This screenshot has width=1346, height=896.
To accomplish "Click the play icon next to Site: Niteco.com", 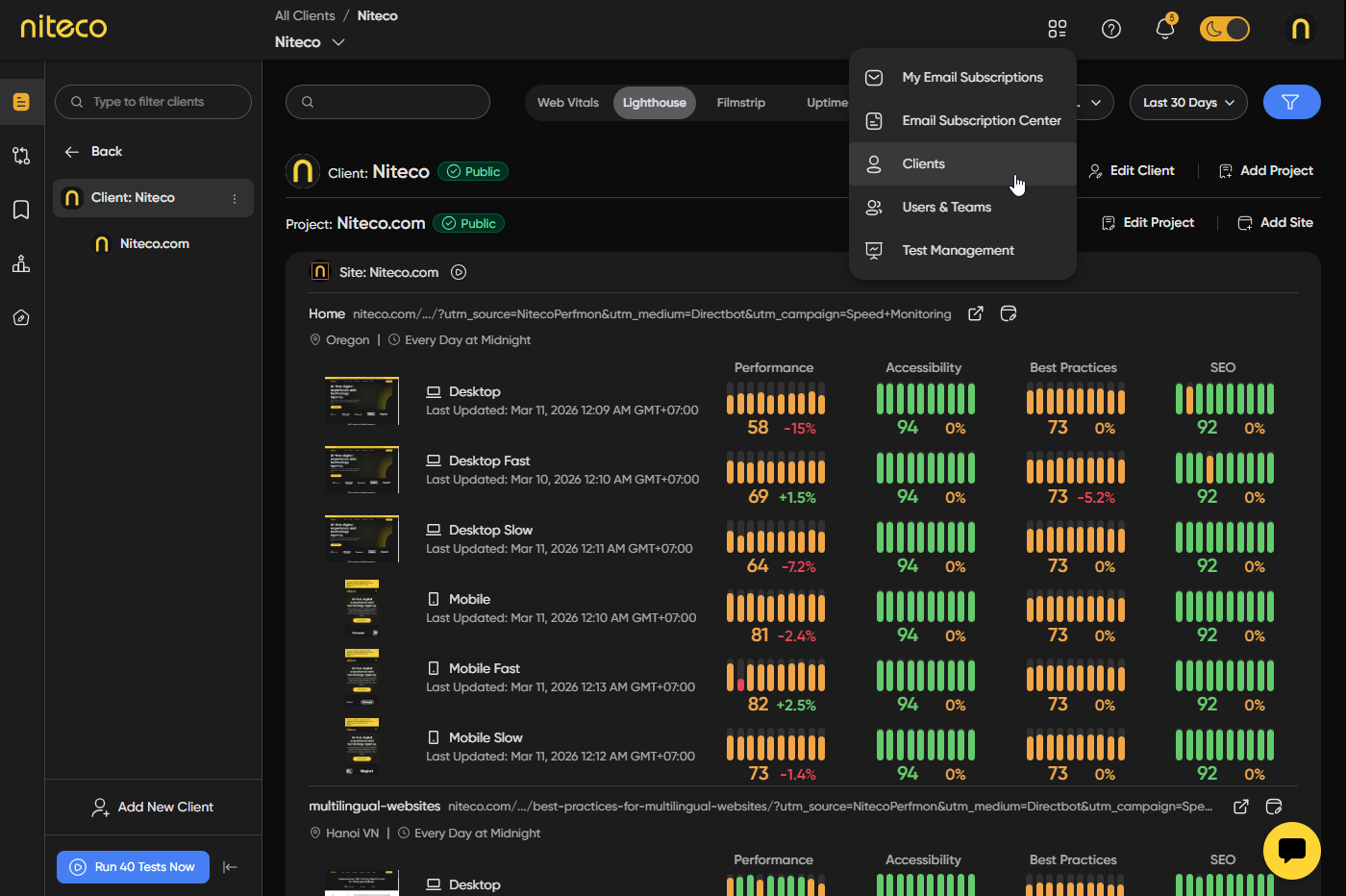I will [459, 272].
